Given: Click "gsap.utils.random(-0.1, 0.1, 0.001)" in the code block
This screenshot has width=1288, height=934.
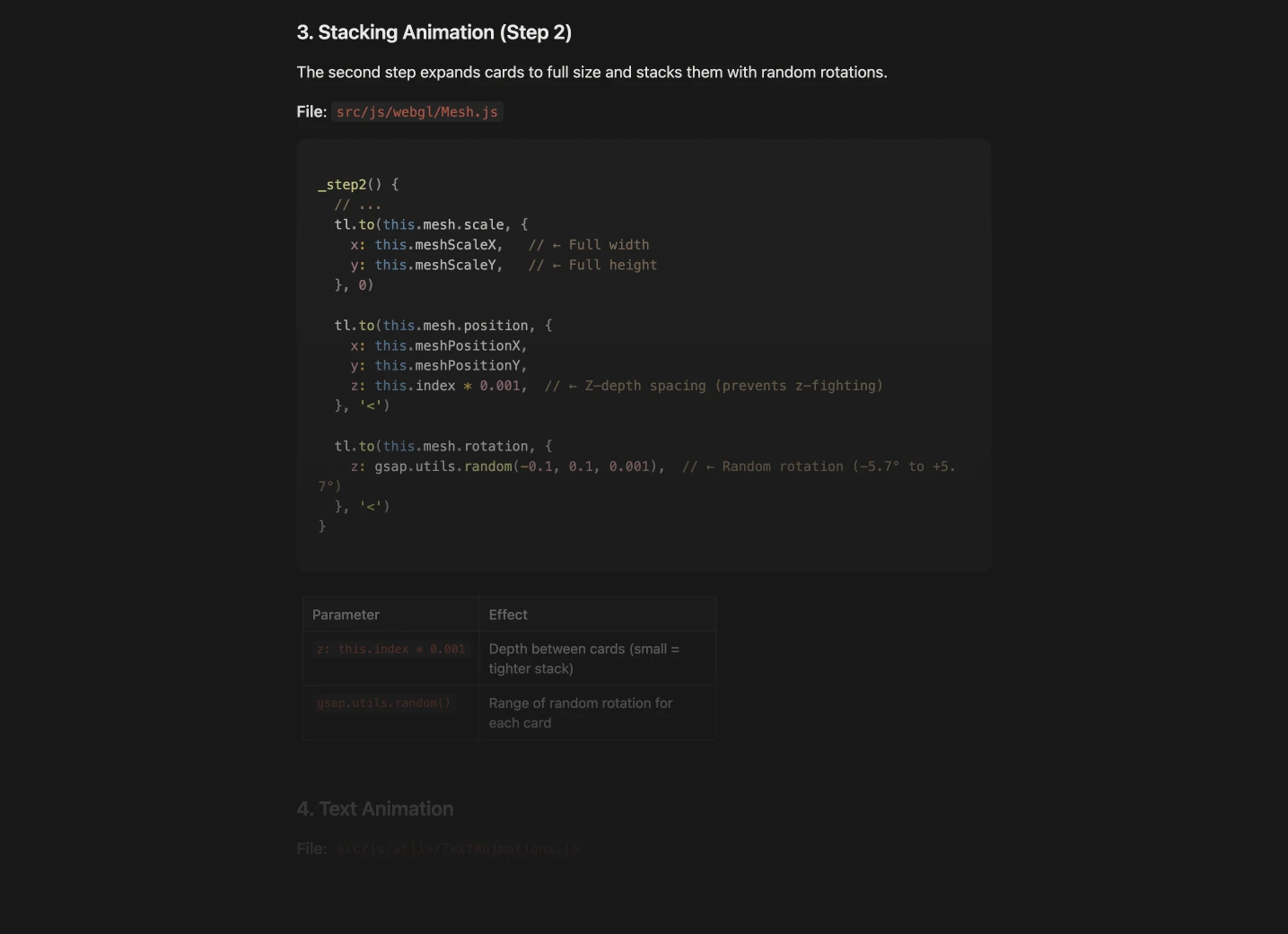Looking at the screenshot, I should tap(516, 467).
